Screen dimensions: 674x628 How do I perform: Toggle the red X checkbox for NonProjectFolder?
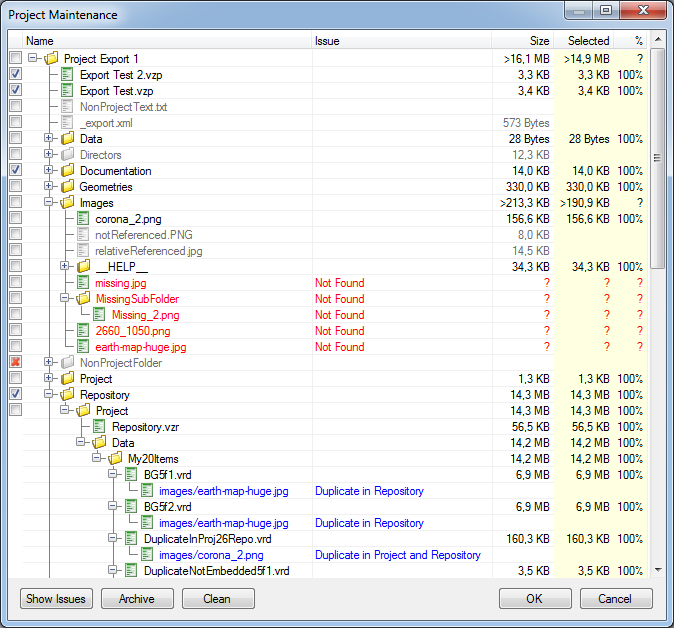pyautogui.click(x=15, y=362)
